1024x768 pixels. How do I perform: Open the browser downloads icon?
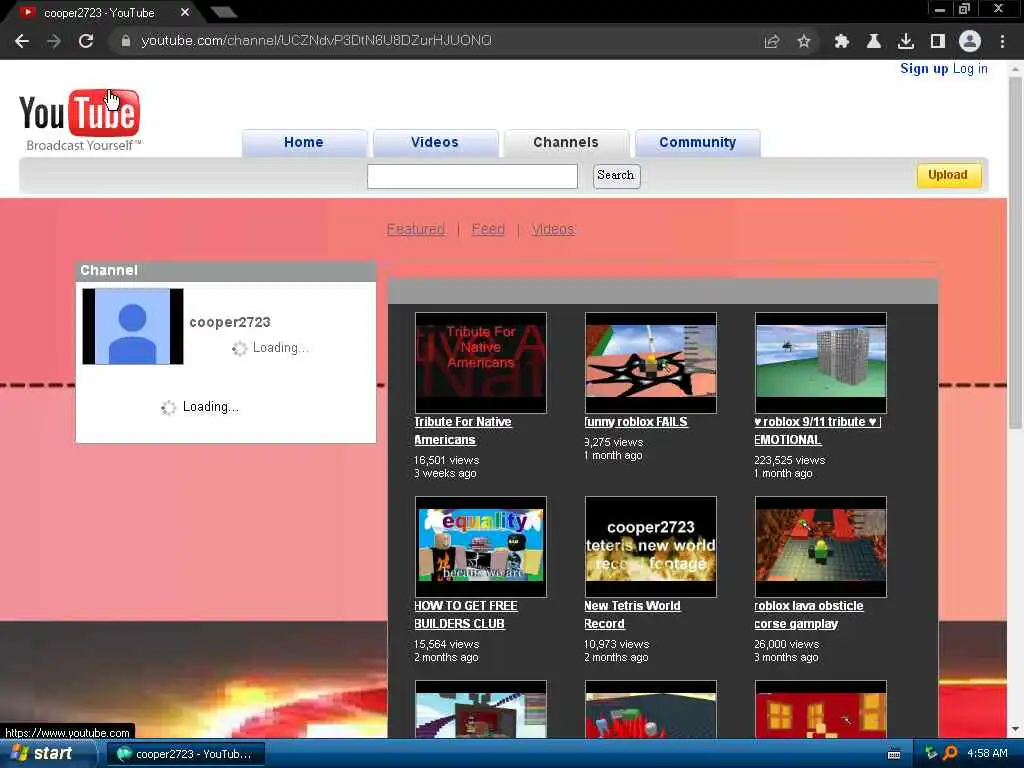pos(906,41)
